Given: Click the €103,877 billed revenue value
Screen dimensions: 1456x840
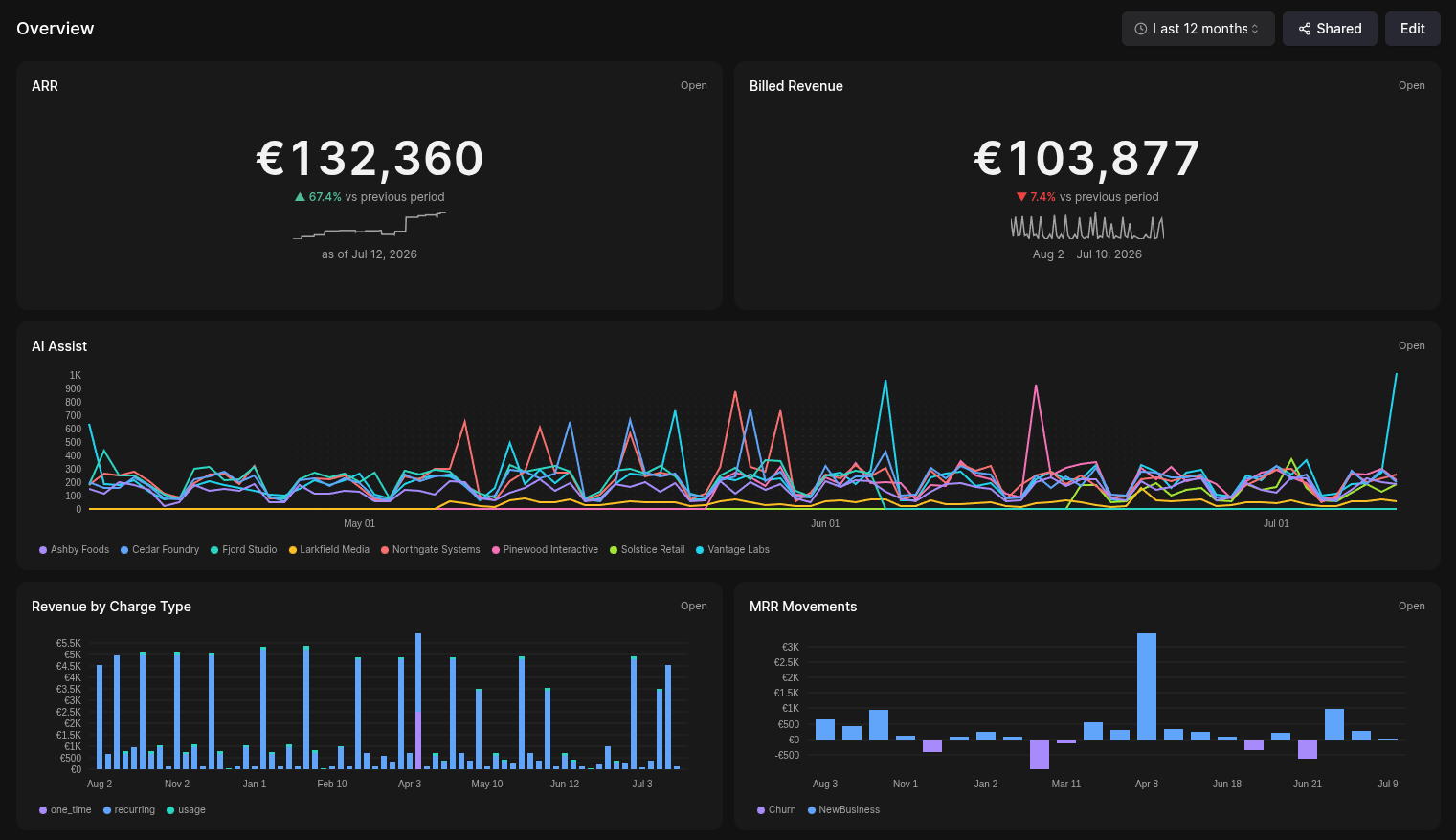Looking at the screenshot, I should [1087, 159].
